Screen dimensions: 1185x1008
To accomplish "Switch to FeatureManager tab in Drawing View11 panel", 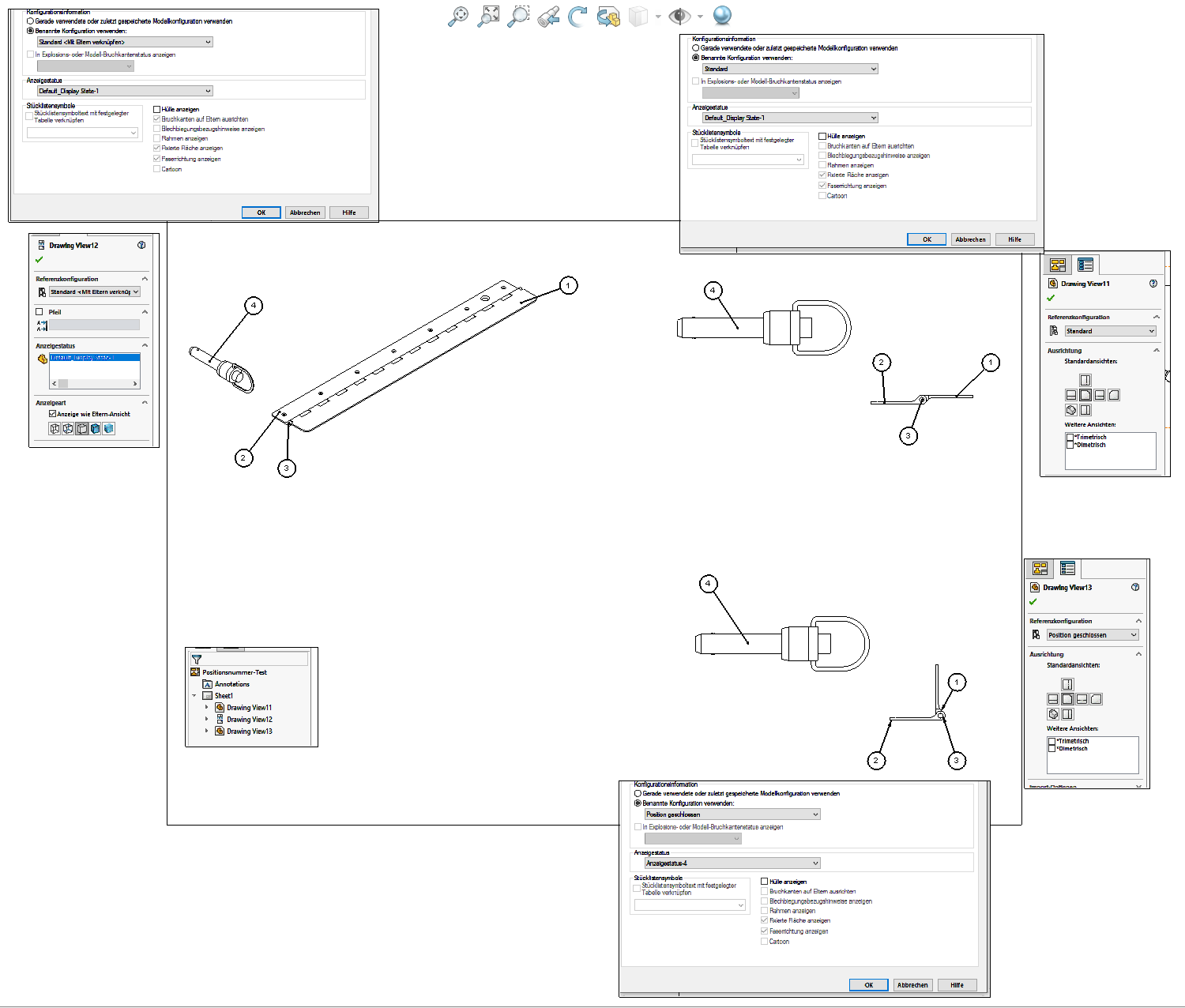I will tap(1058, 265).
